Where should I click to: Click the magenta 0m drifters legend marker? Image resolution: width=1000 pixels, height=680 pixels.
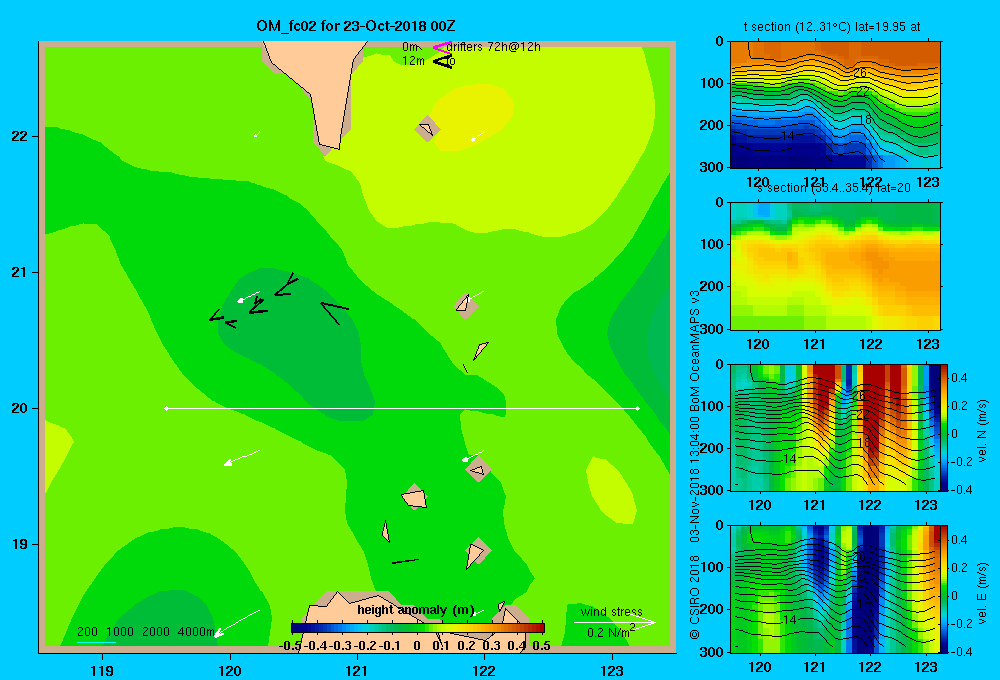[442, 47]
